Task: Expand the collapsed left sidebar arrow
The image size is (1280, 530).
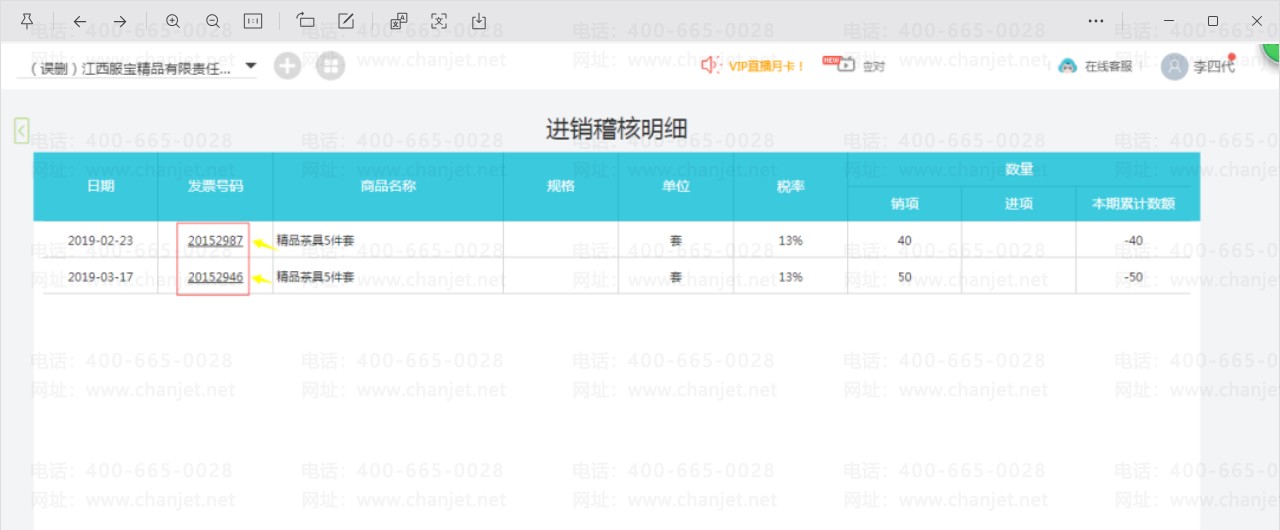Action: (x=22, y=130)
